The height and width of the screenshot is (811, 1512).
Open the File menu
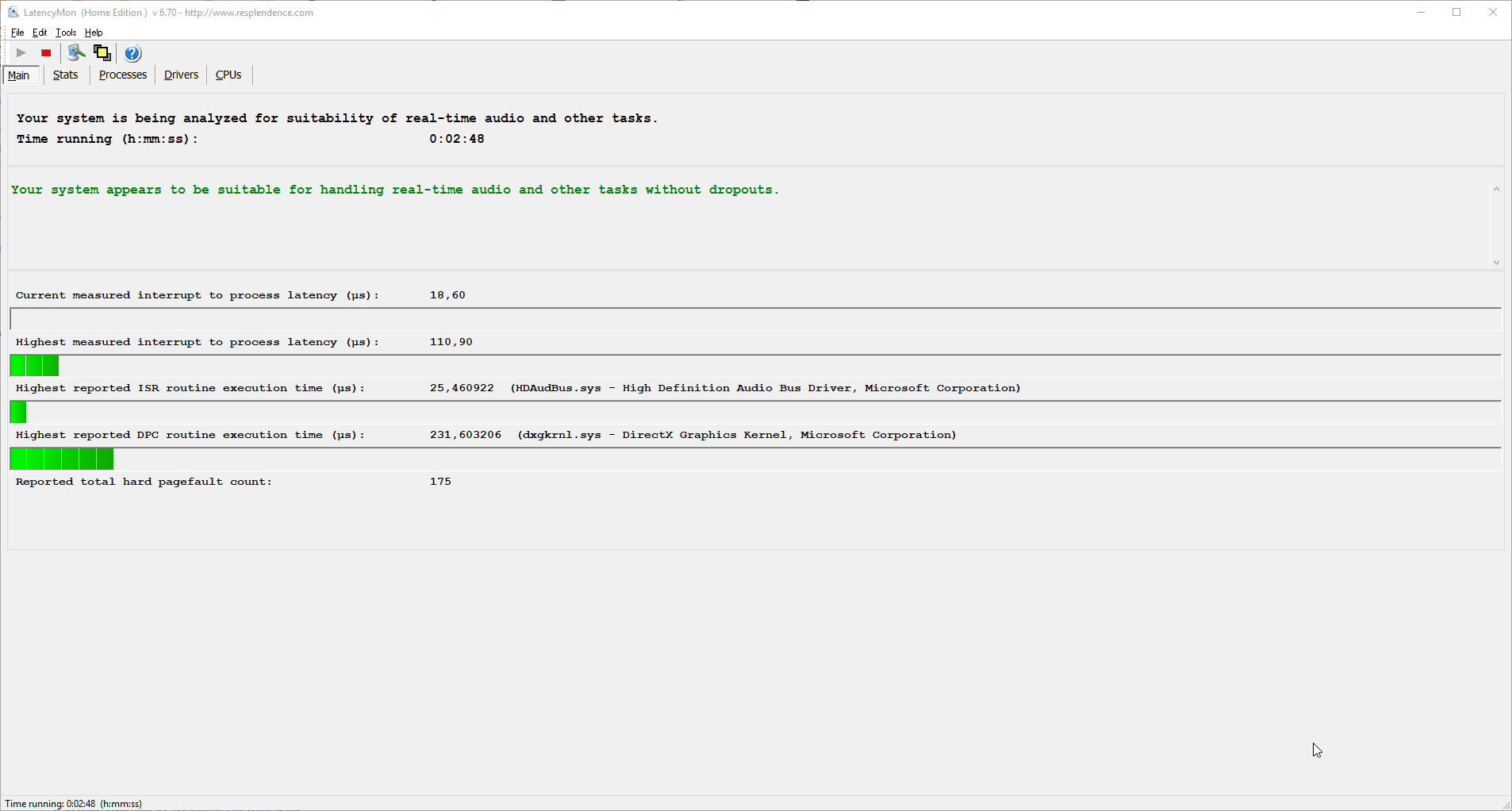pyautogui.click(x=17, y=33)
